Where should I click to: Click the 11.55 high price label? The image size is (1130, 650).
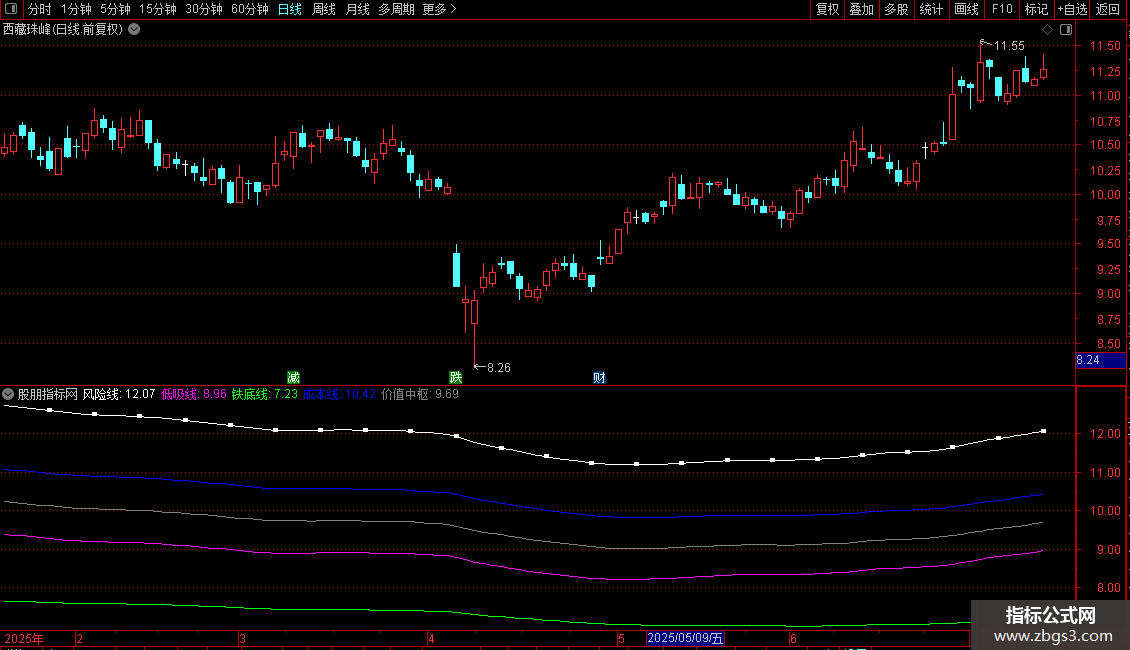(1009, 45)
